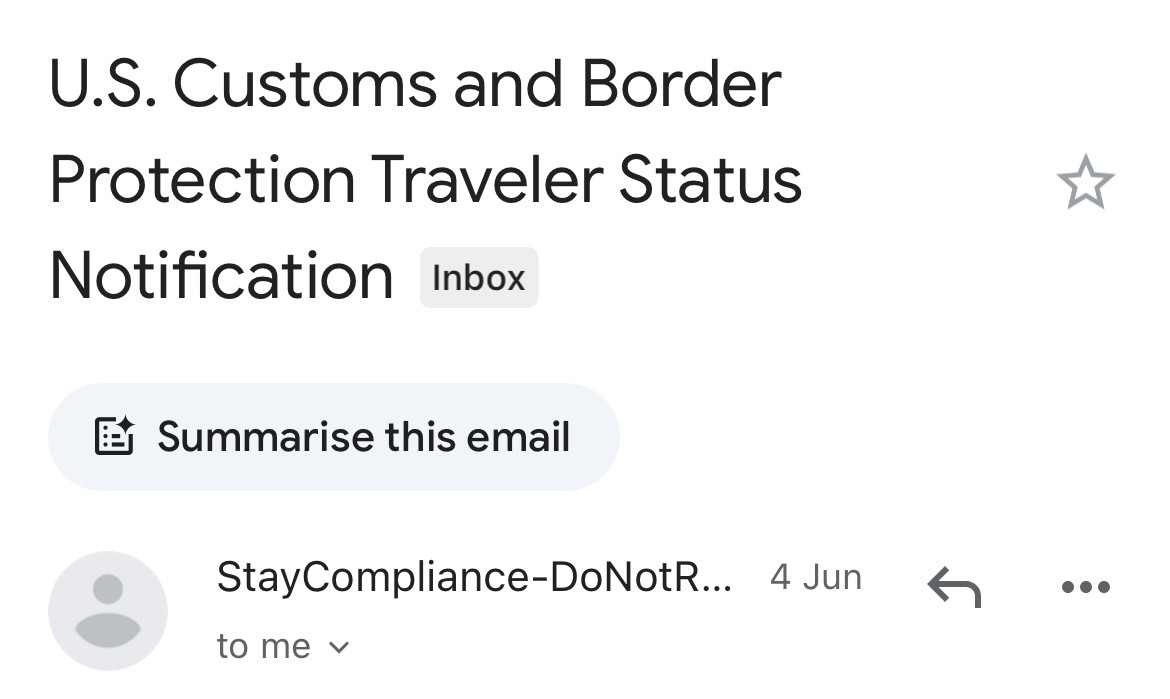The width and height of the screenshot is (1170, 699).
Task: Expand recipient details chevron beside "to me"
Action: coord(339,647)
